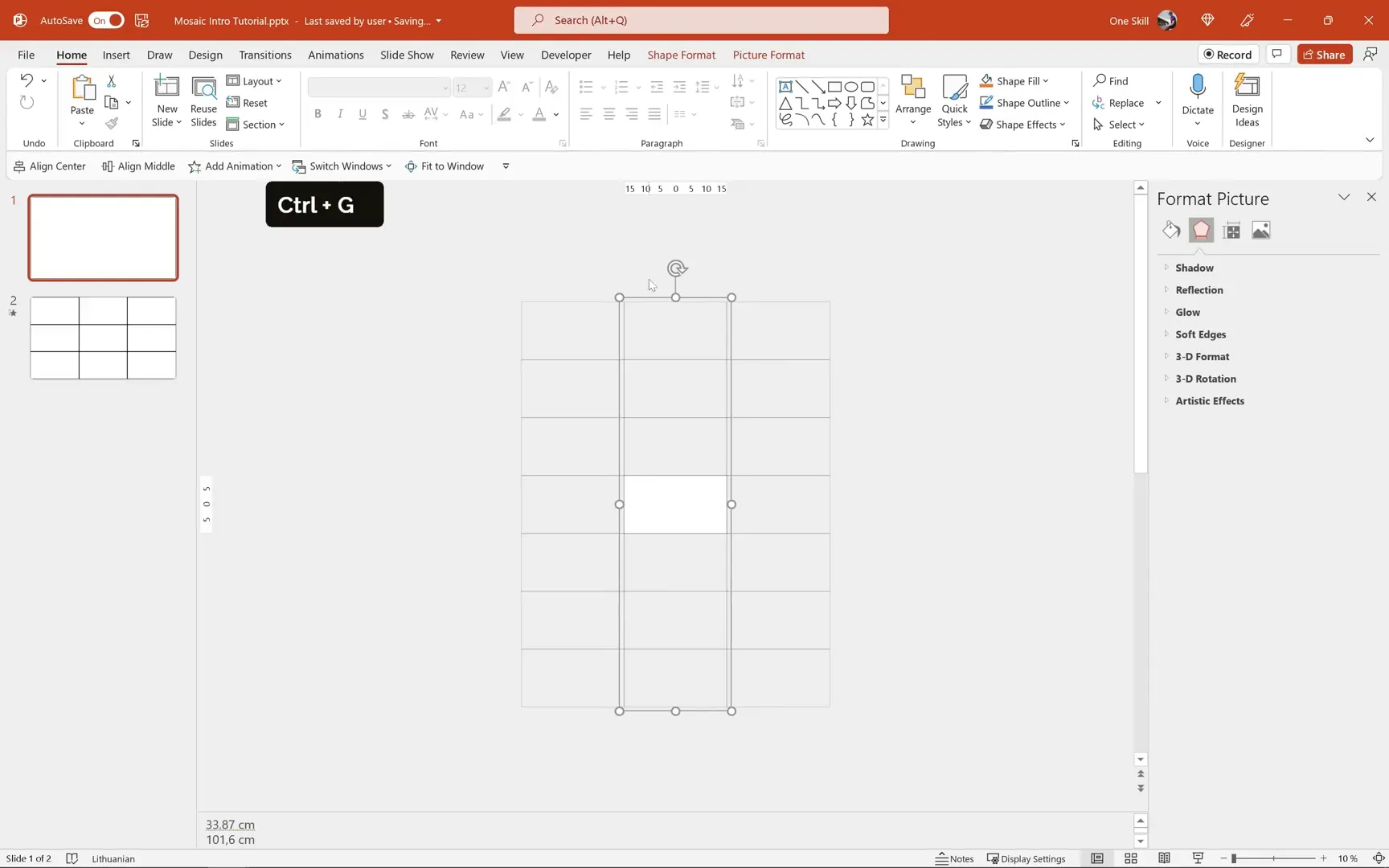
Task: Open Design Ideas pane
Action: 1247,100
